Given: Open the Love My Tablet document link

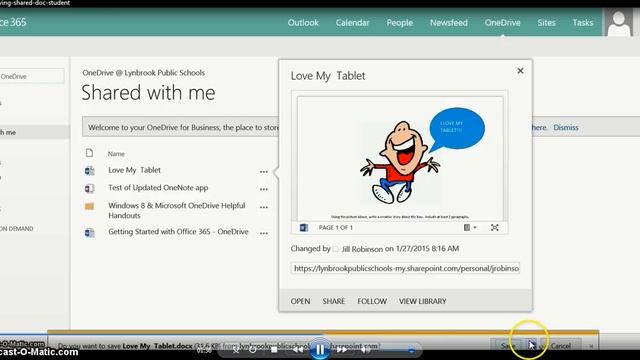Looking at the screenshot, I should pos(134,170).
